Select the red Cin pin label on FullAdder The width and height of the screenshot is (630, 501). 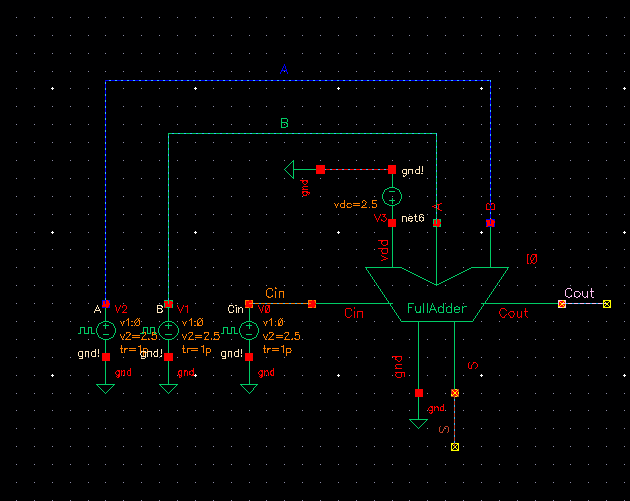pos(354,313)
